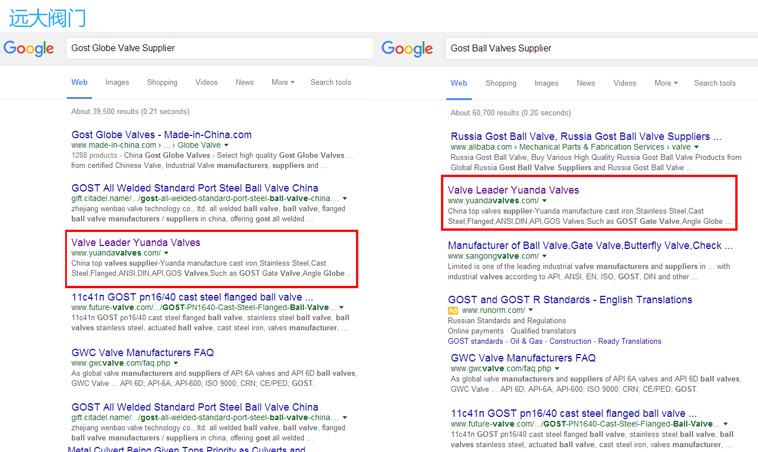Image resolution: width=758 pixels, height=452 pixels.
Task: Focus the 'Gost Ball Valves Supplier' search box
Action: pyautogui.click(x=601, y=48)
